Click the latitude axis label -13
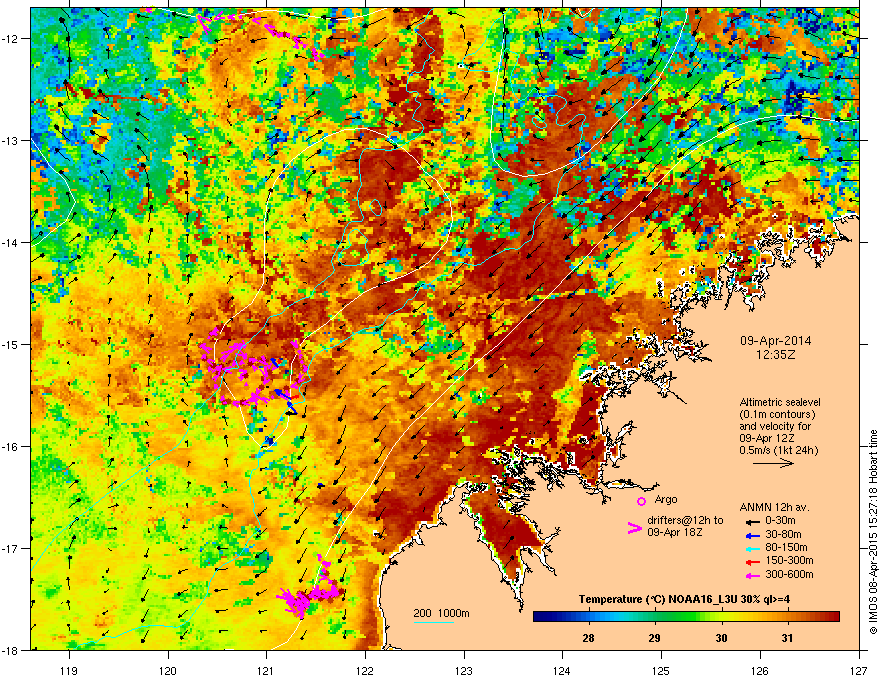The width and height of the screenshot is (880, 680). (11, 141)
